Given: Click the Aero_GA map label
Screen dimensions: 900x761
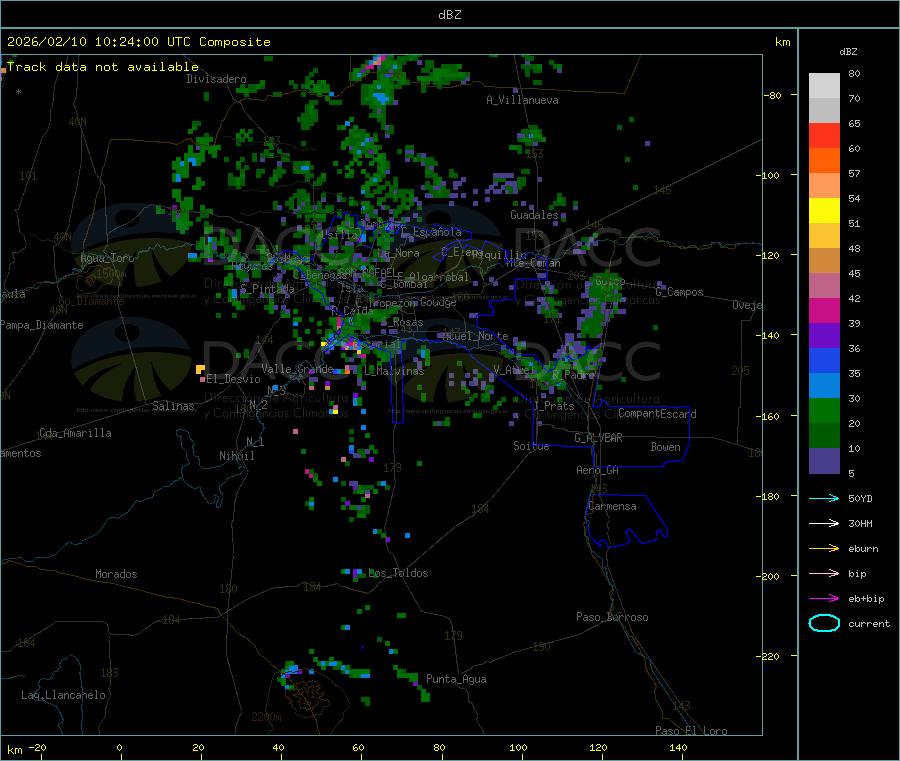Looking at the screenshot, I should tap(598, 470).
